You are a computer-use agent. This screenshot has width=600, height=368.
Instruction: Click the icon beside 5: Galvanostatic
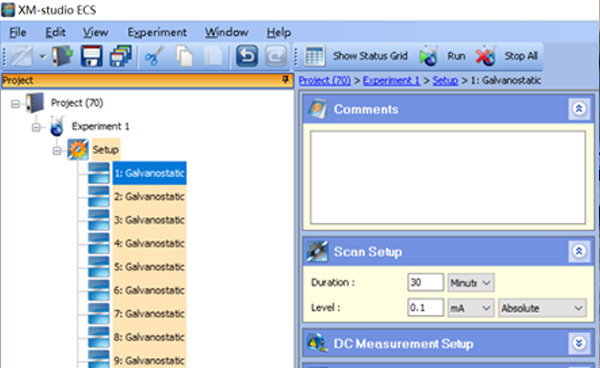click(x=99, y=267)
